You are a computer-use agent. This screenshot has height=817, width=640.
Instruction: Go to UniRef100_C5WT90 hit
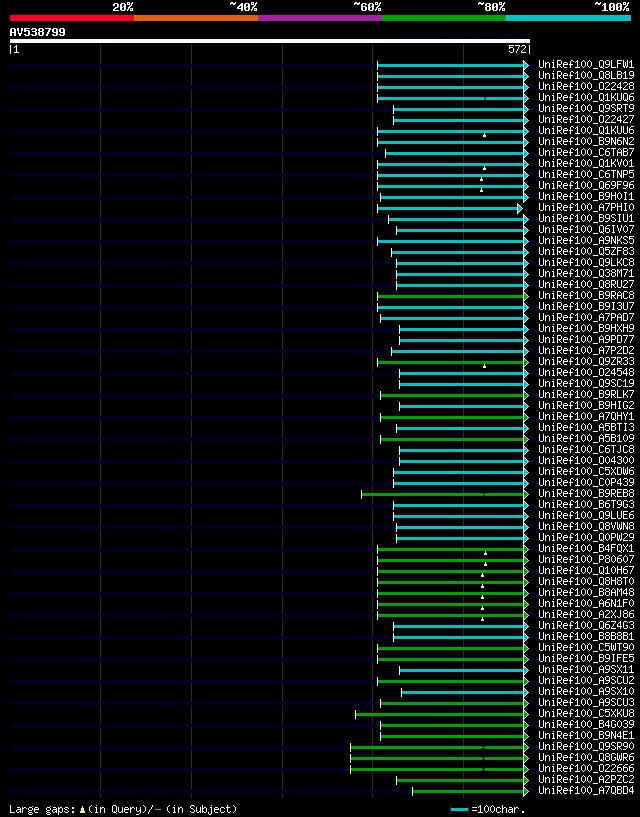pos(586,647)
